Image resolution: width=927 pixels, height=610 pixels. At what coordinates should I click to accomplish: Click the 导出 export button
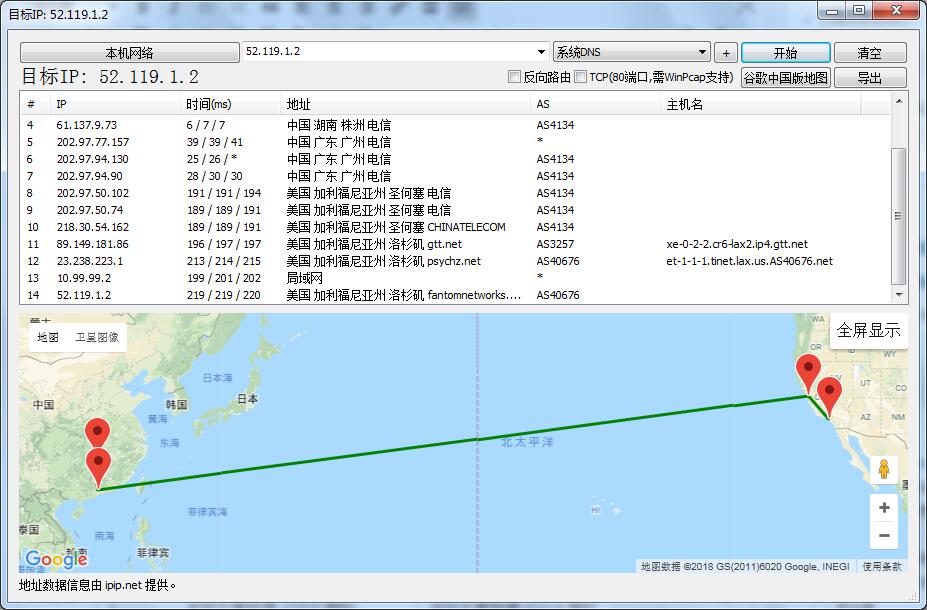coord(868,77)
